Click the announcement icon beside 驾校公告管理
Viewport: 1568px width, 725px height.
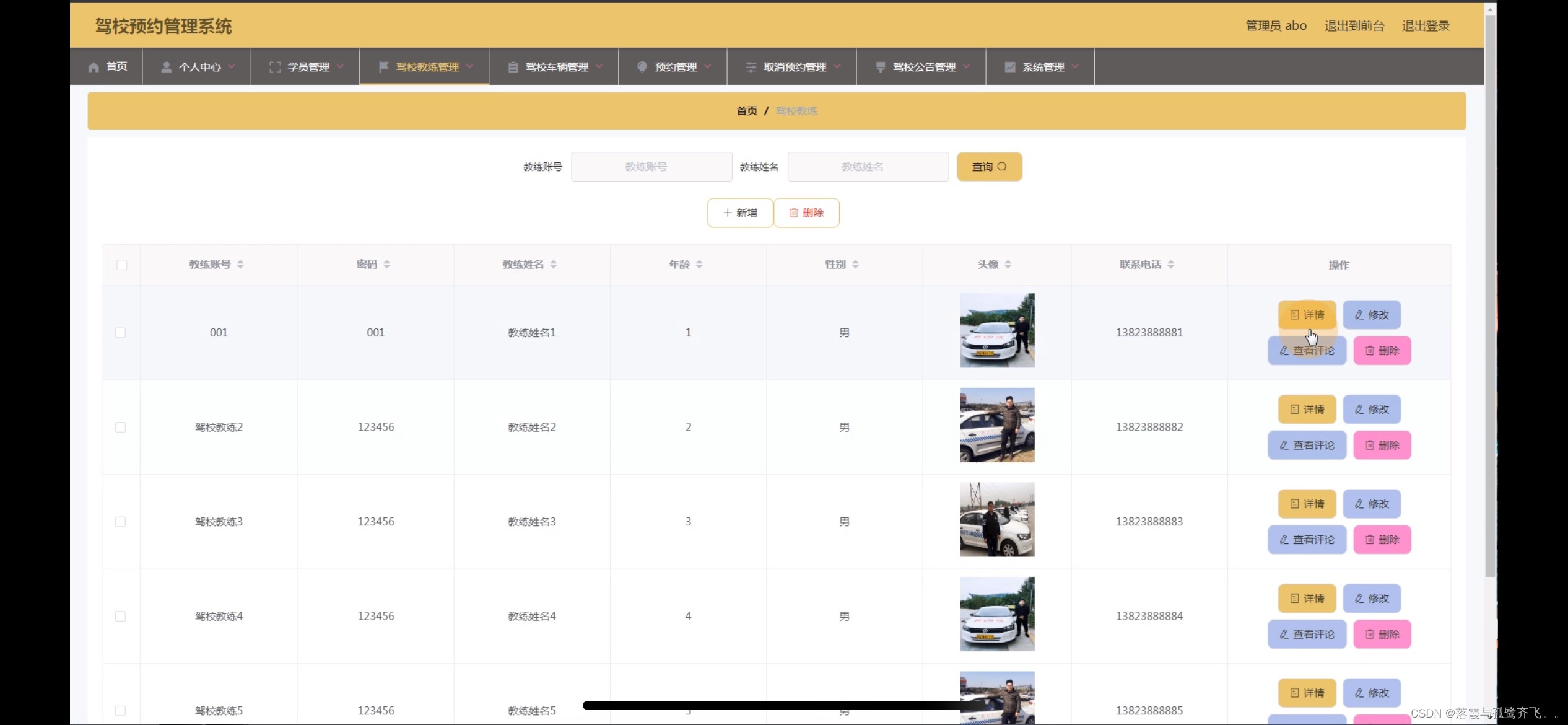click(880, 67)
